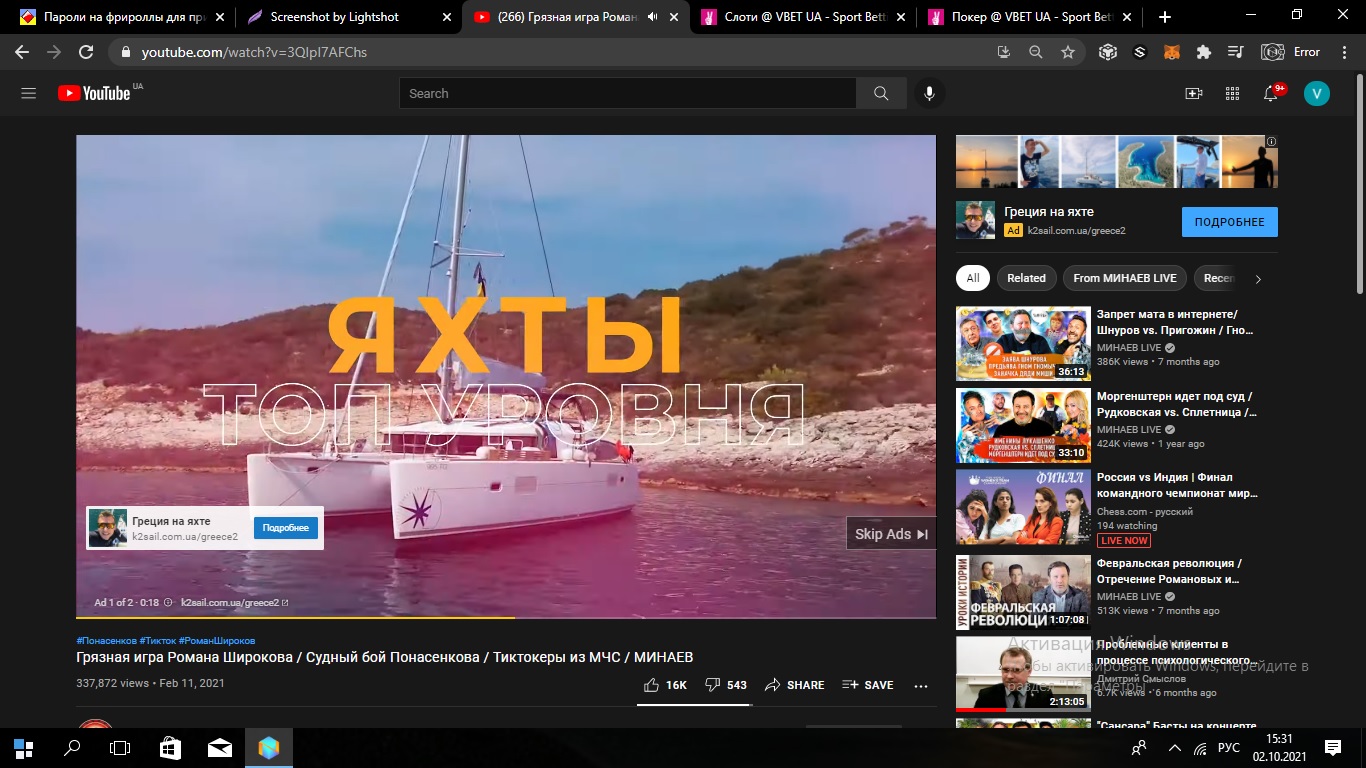1366x768 pixels.
Task: Open the account avatar V menu
Action: [1317, 93]
